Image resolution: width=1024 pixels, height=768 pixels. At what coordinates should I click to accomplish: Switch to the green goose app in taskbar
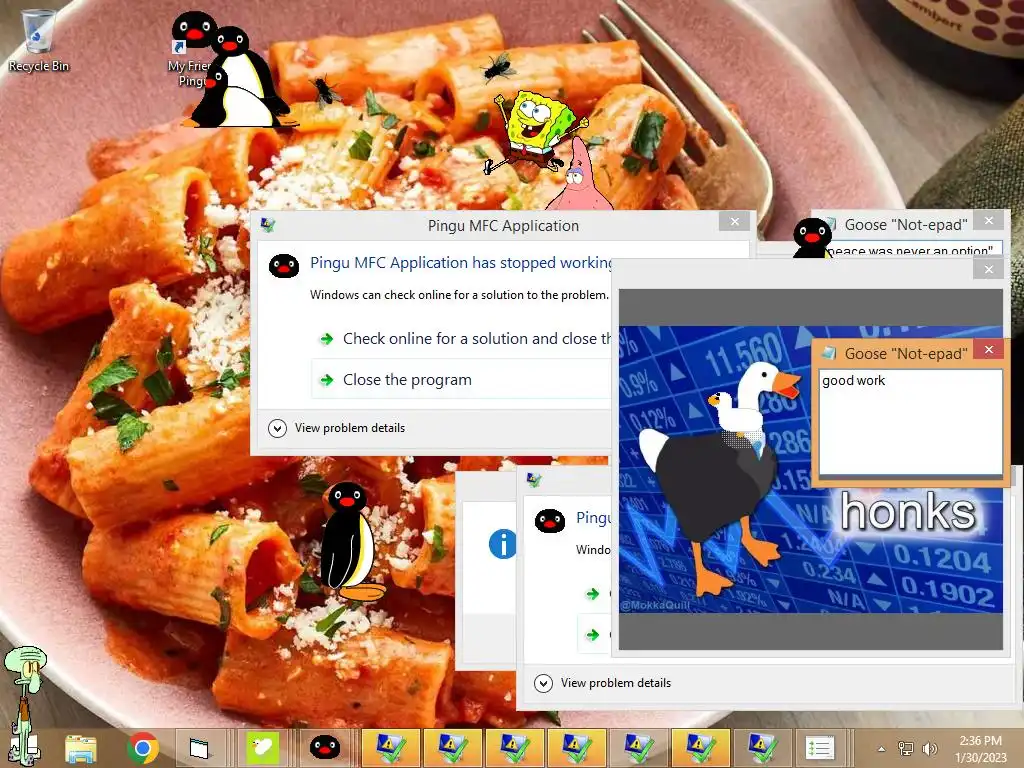[263, 748]
